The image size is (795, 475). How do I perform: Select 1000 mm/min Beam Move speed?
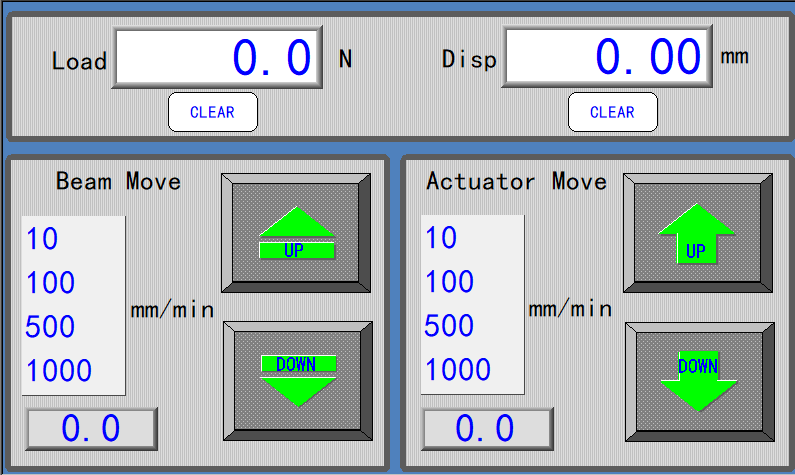[59, 371]
